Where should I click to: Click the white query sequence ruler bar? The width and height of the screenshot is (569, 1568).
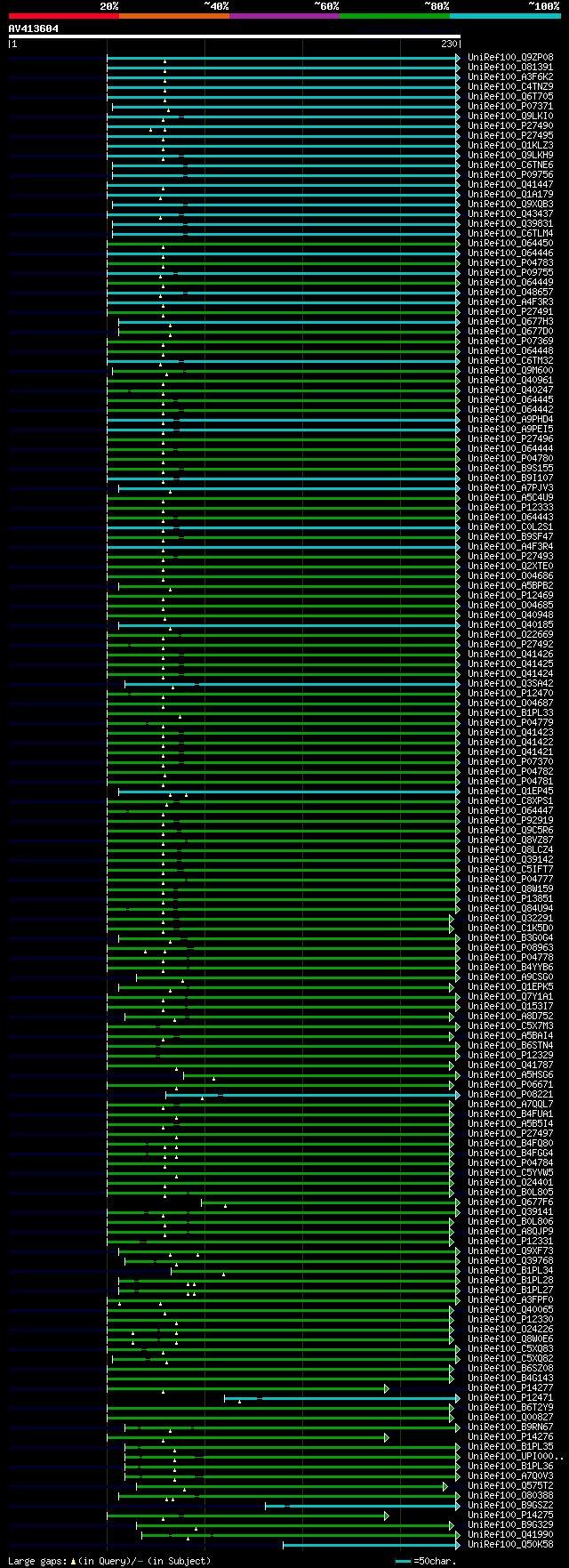235,36
